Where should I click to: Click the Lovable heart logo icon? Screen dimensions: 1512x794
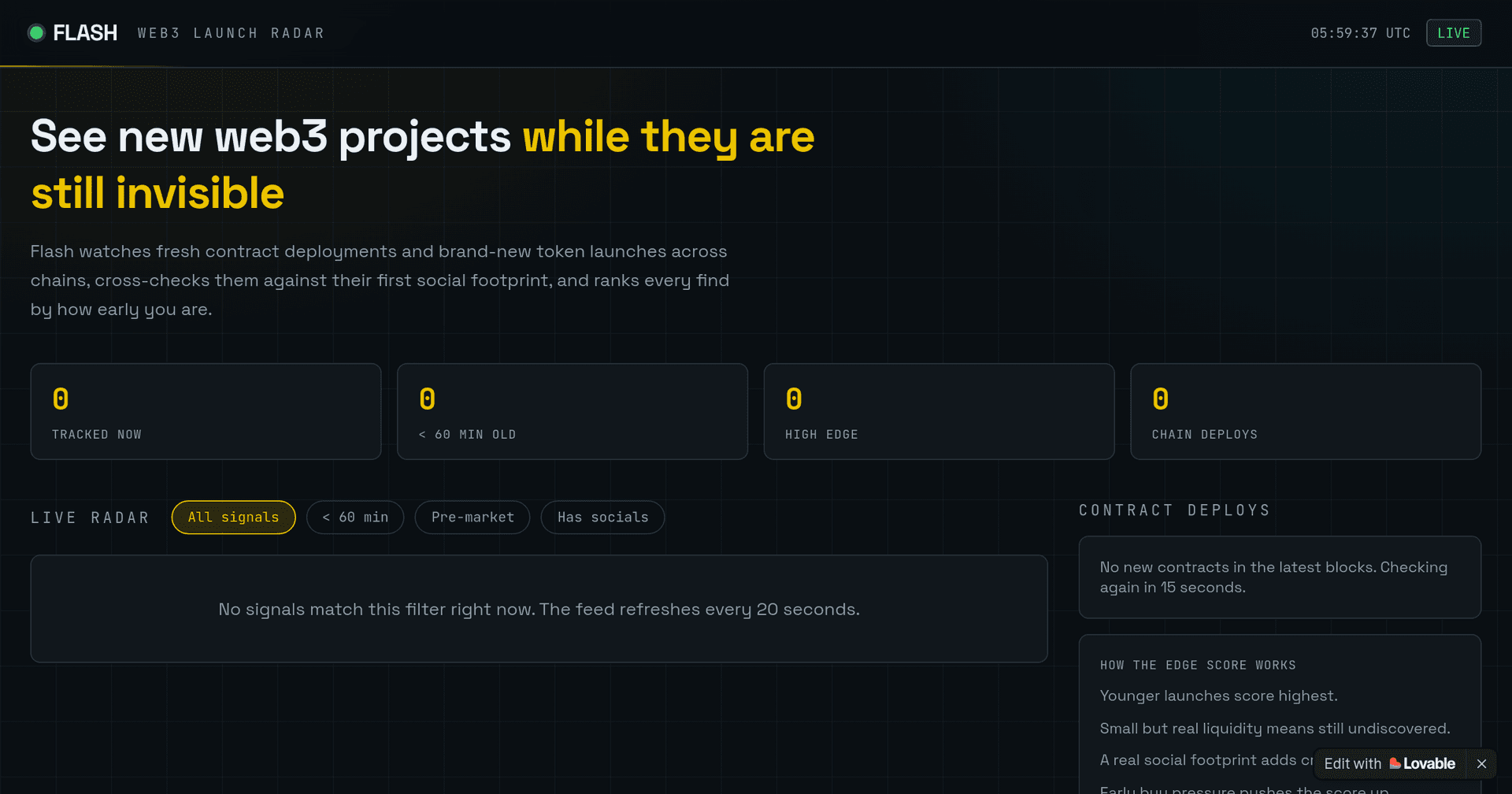click(1395, 763)
